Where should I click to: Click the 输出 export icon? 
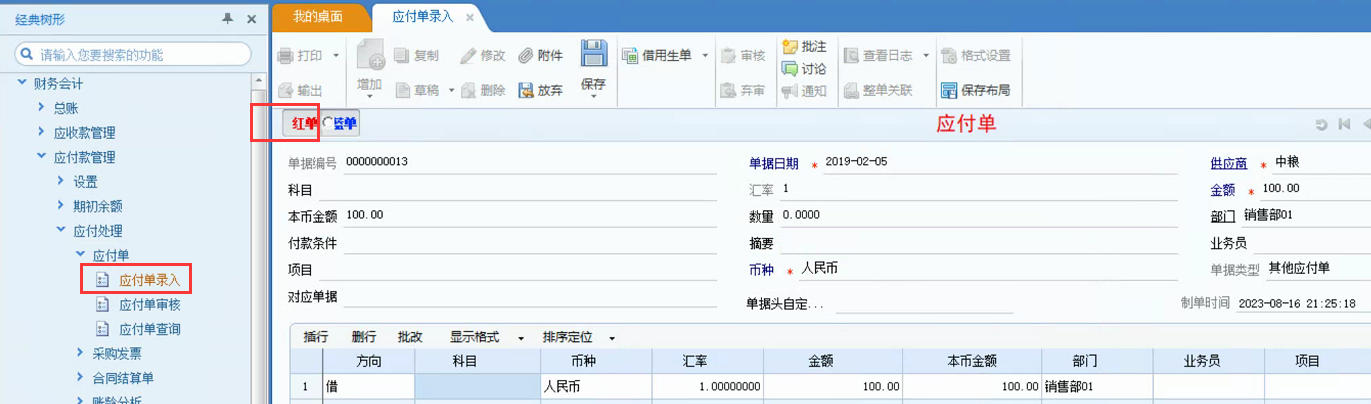[x=285, y=90]
